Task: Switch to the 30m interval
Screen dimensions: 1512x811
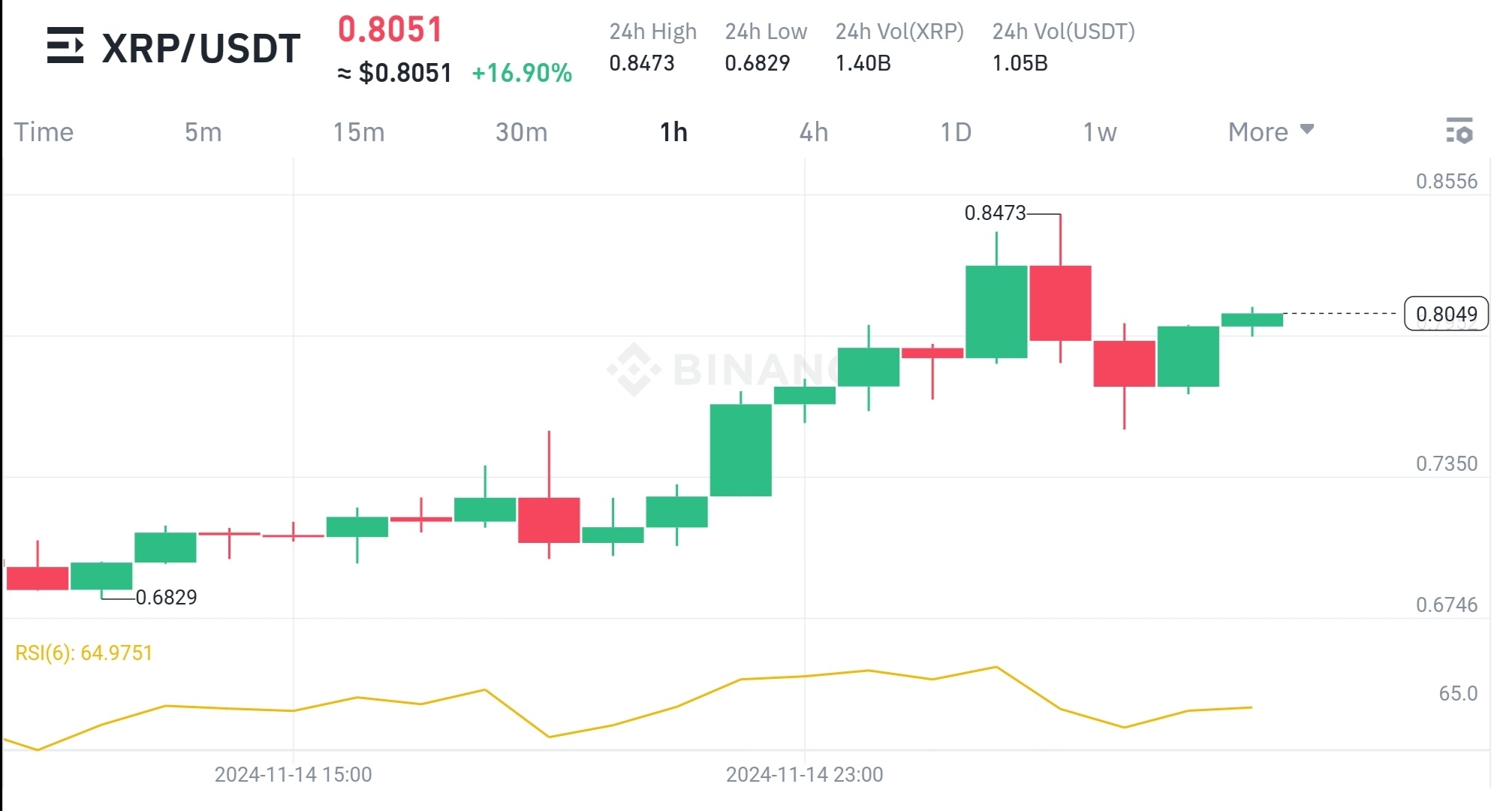Action: (x=523, y=132)
